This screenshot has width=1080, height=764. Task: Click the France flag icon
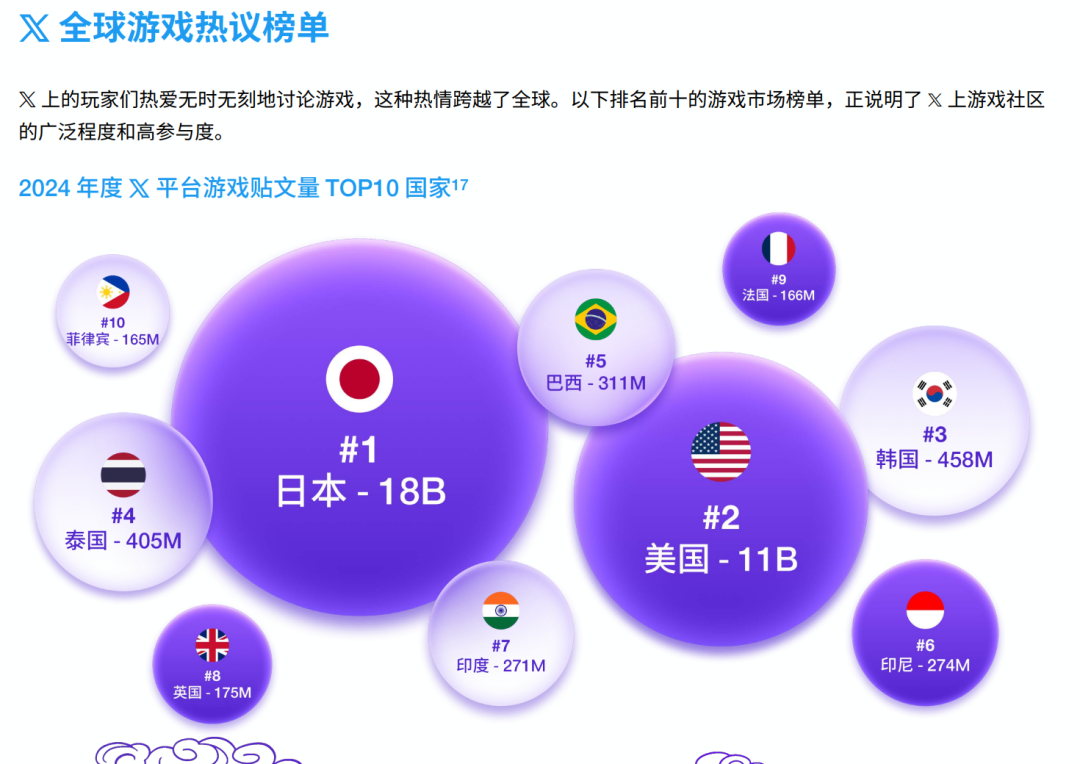click(779, 249)
